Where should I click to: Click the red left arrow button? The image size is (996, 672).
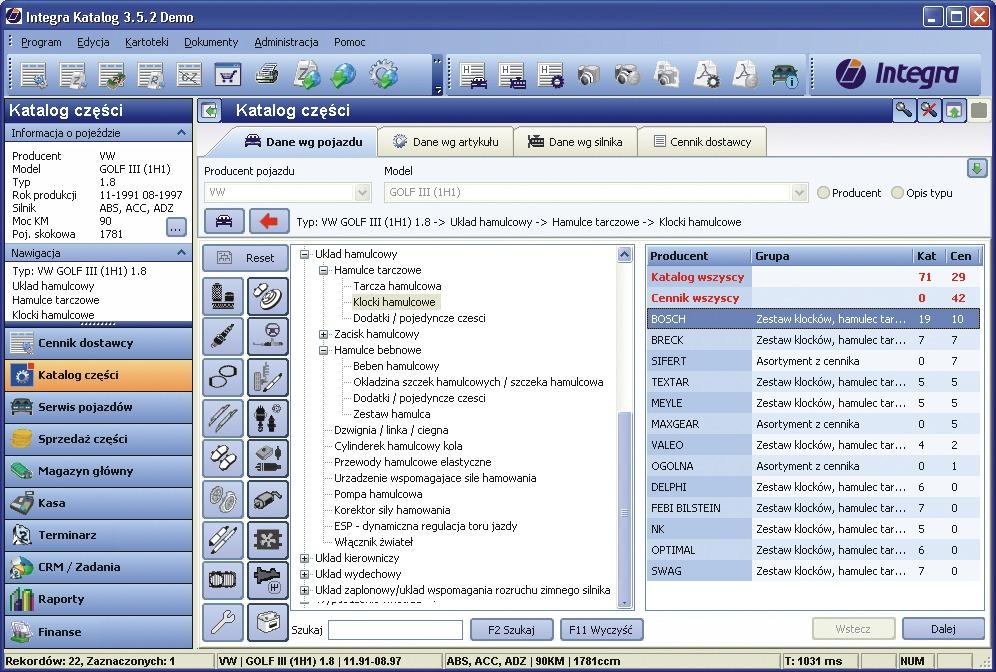point(269,221)
